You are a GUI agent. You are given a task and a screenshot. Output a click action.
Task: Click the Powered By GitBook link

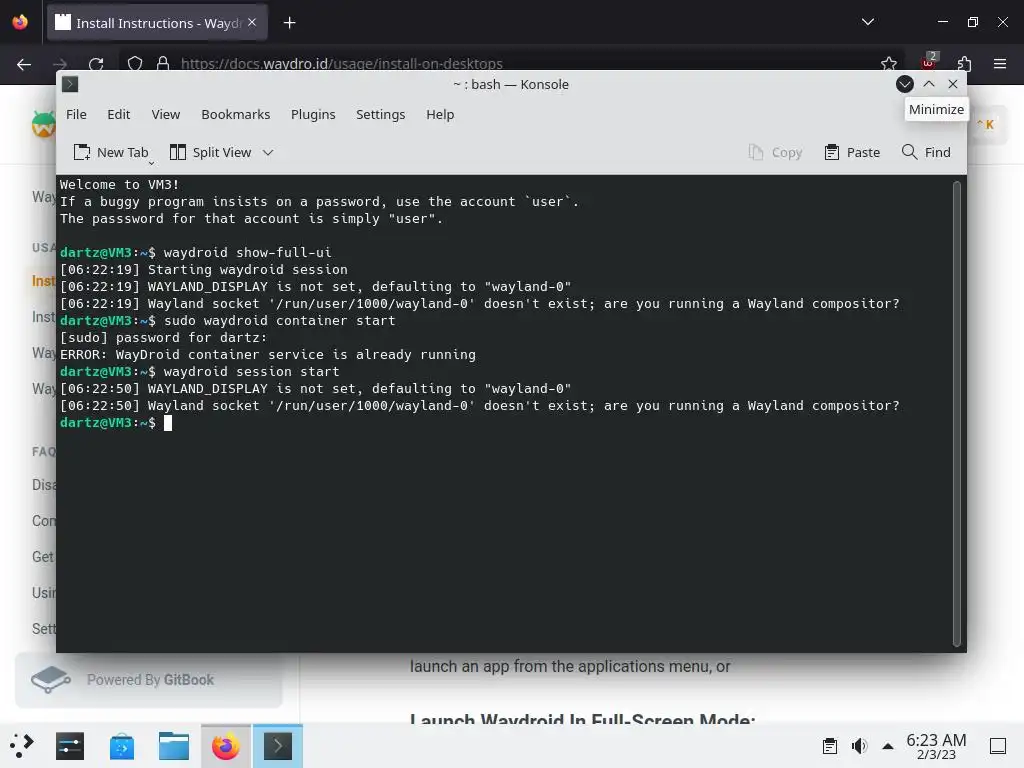tap(149, 680)
